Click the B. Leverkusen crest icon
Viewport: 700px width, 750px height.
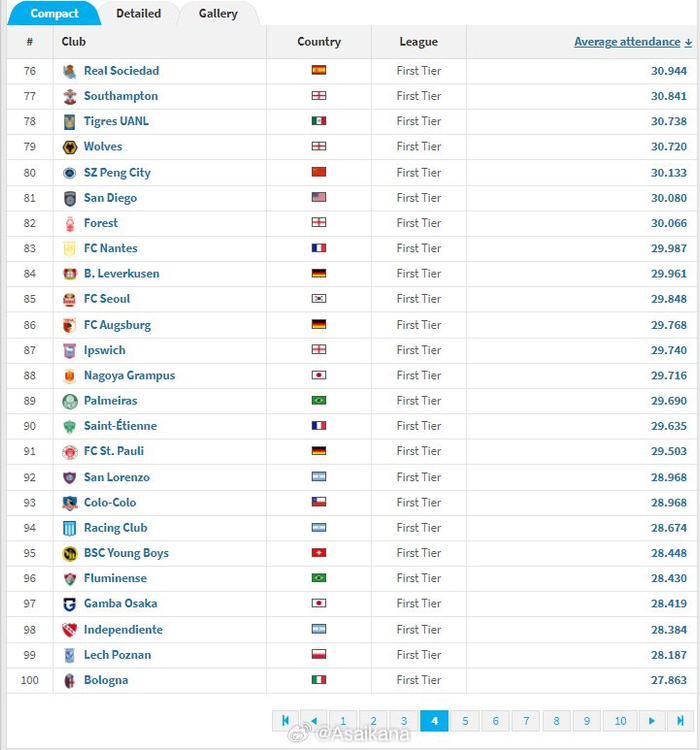(70, 274)
